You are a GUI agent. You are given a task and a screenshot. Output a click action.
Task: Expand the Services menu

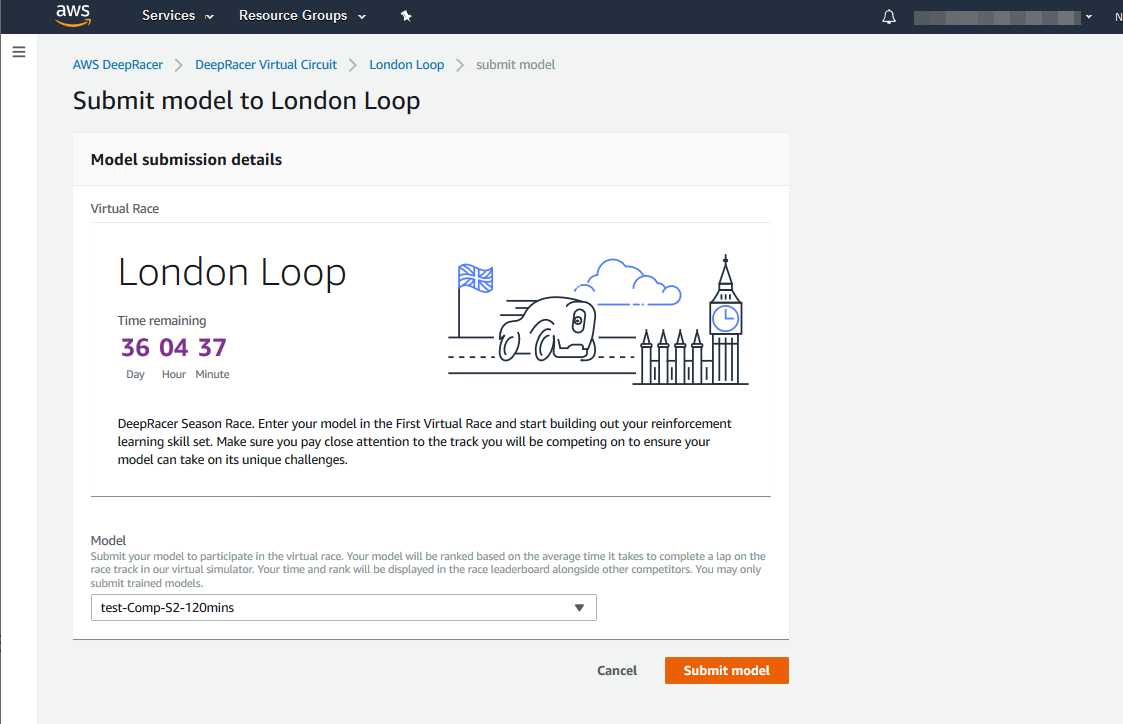177,16
